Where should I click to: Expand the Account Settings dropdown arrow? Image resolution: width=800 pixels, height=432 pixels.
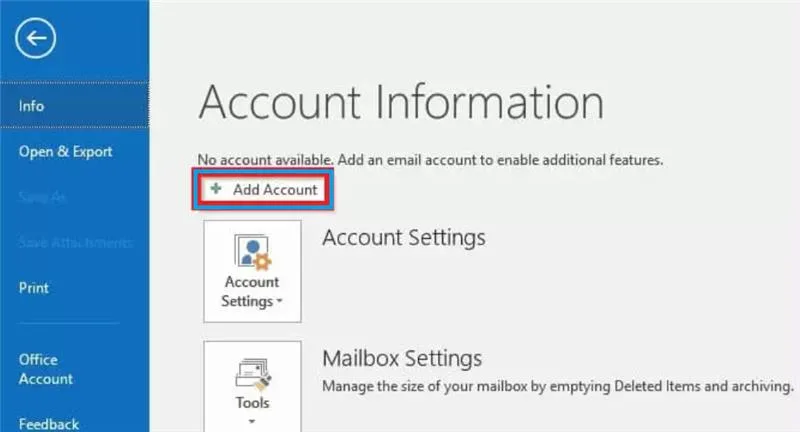point(279,301)
